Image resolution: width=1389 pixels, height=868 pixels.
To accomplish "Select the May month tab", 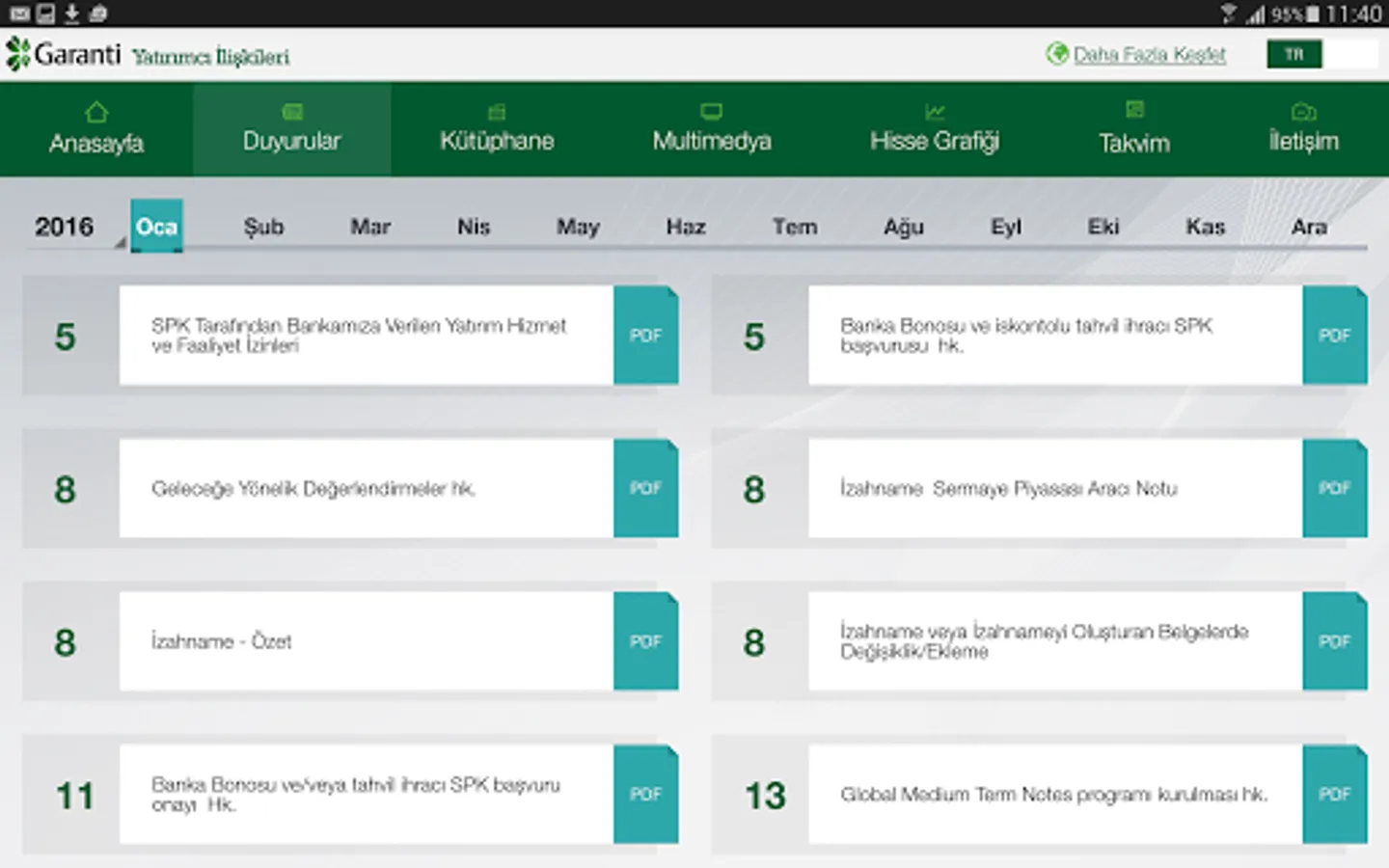I will click(578, 227).
